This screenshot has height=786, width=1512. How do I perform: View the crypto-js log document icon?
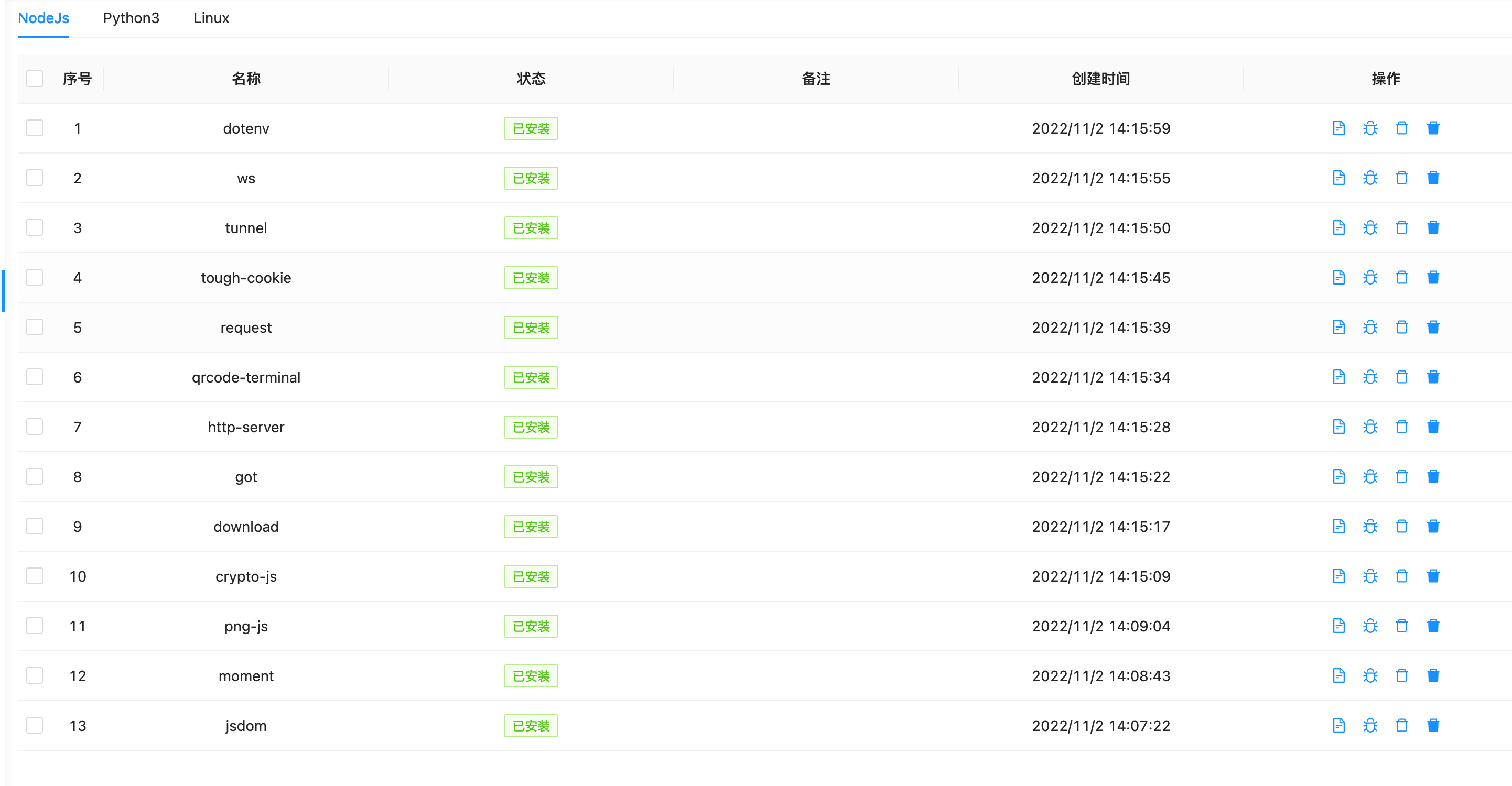click(1338, 576)
